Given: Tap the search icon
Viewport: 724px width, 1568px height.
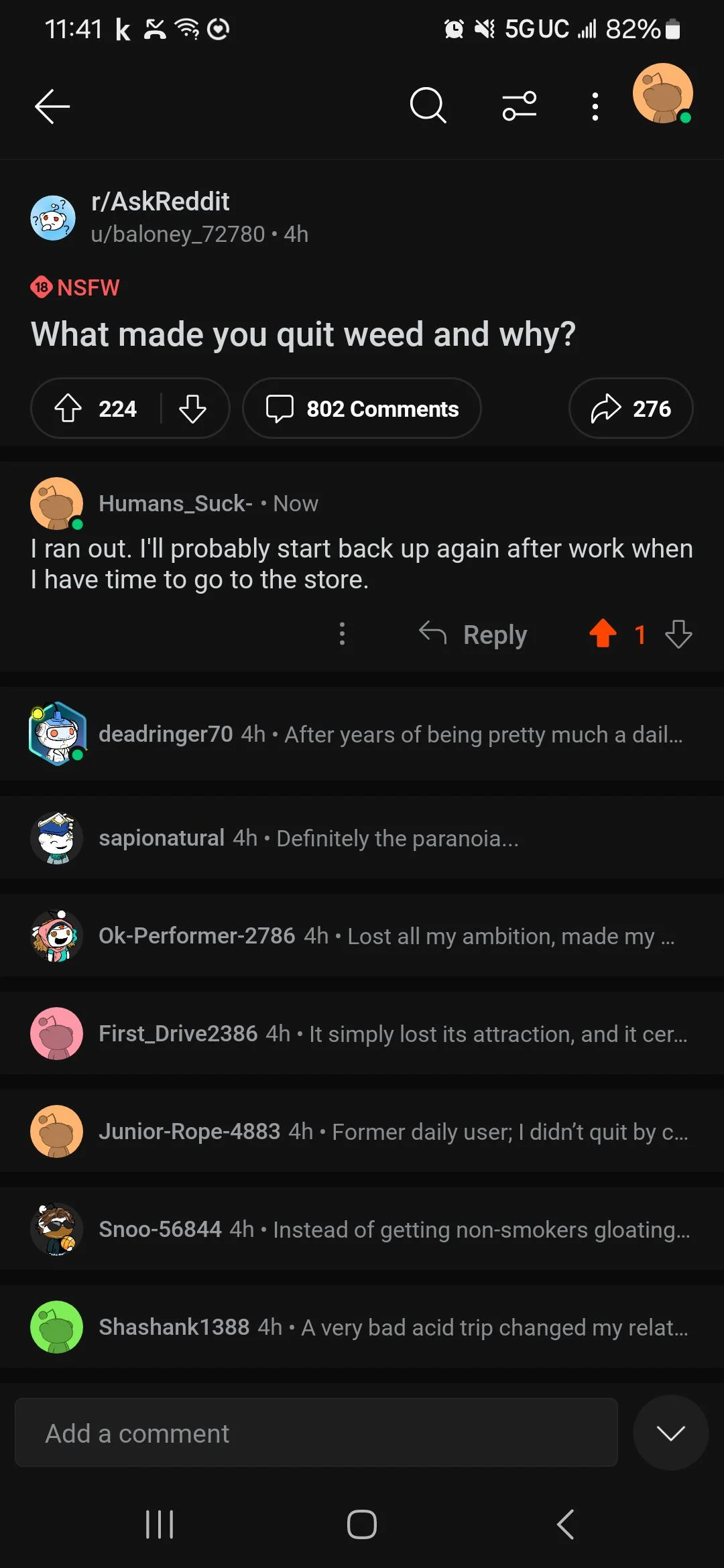Looking at the screenshot, I should 428,106.
